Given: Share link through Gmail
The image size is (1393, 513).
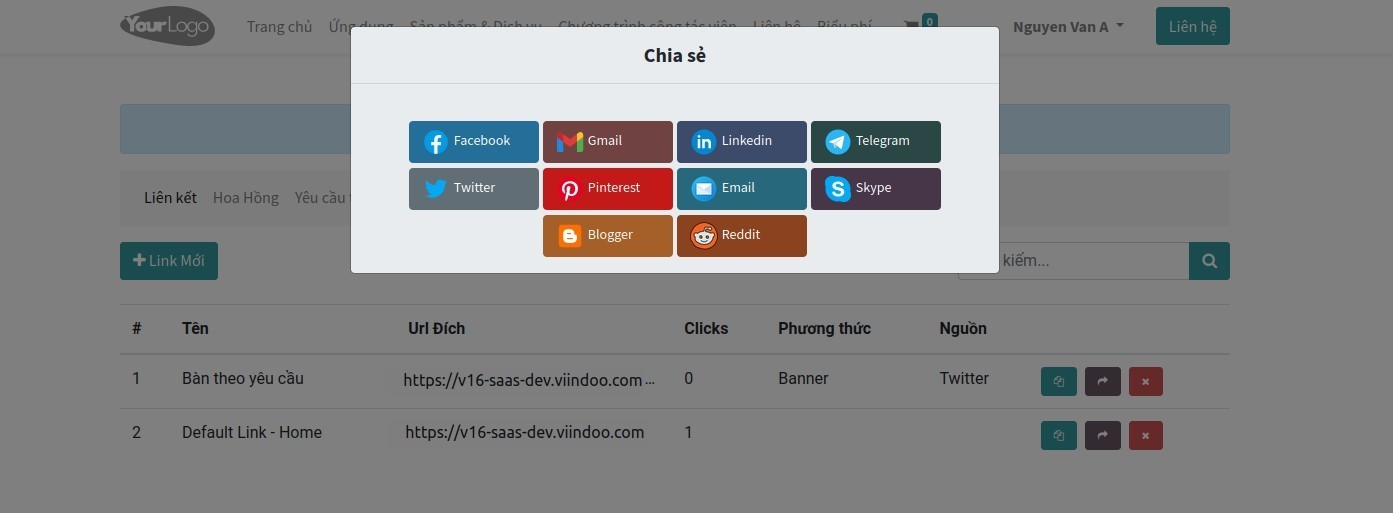Looking at the screenshot, I should [607, 142].
